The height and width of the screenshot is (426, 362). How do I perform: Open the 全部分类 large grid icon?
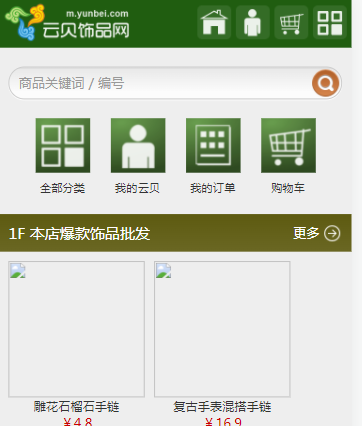click(63, 145)
